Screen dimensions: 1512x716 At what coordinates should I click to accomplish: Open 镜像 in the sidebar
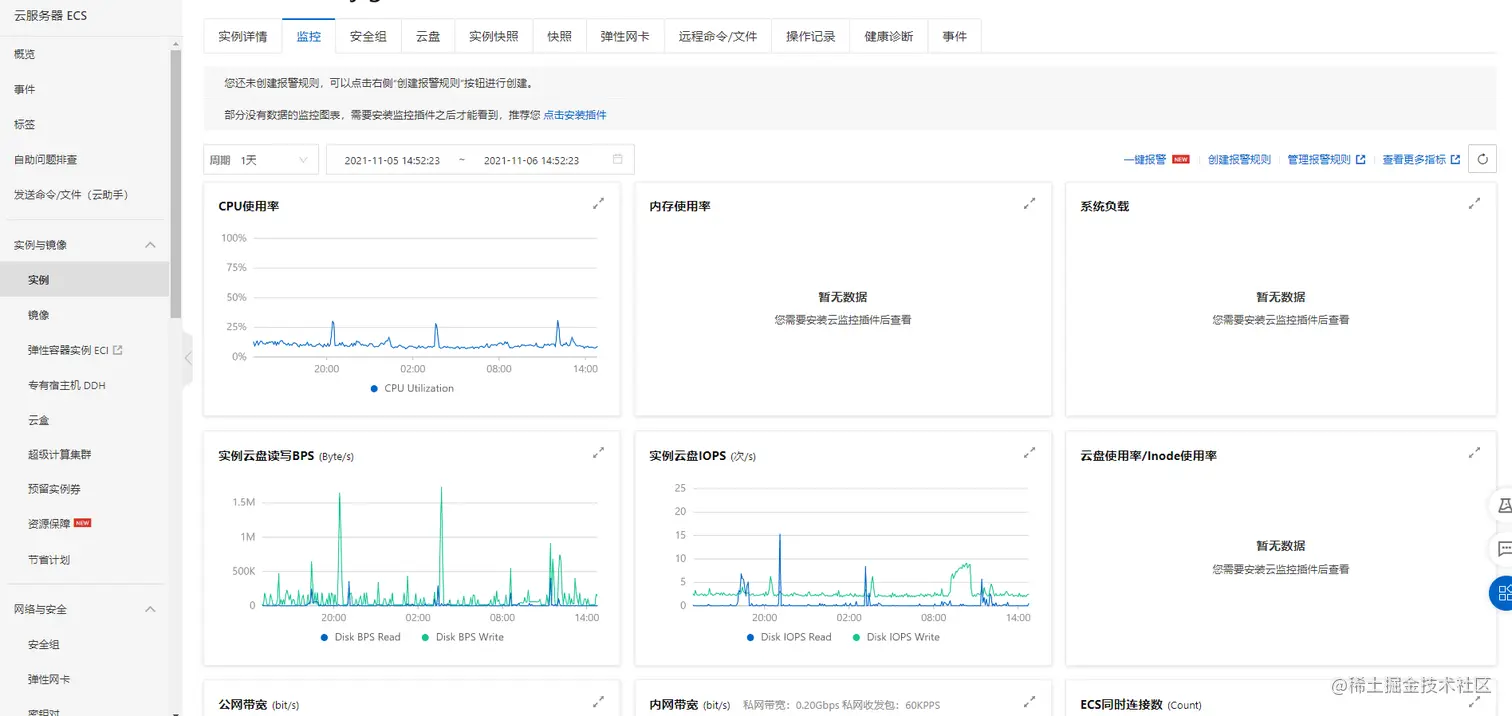pos(38,315)
